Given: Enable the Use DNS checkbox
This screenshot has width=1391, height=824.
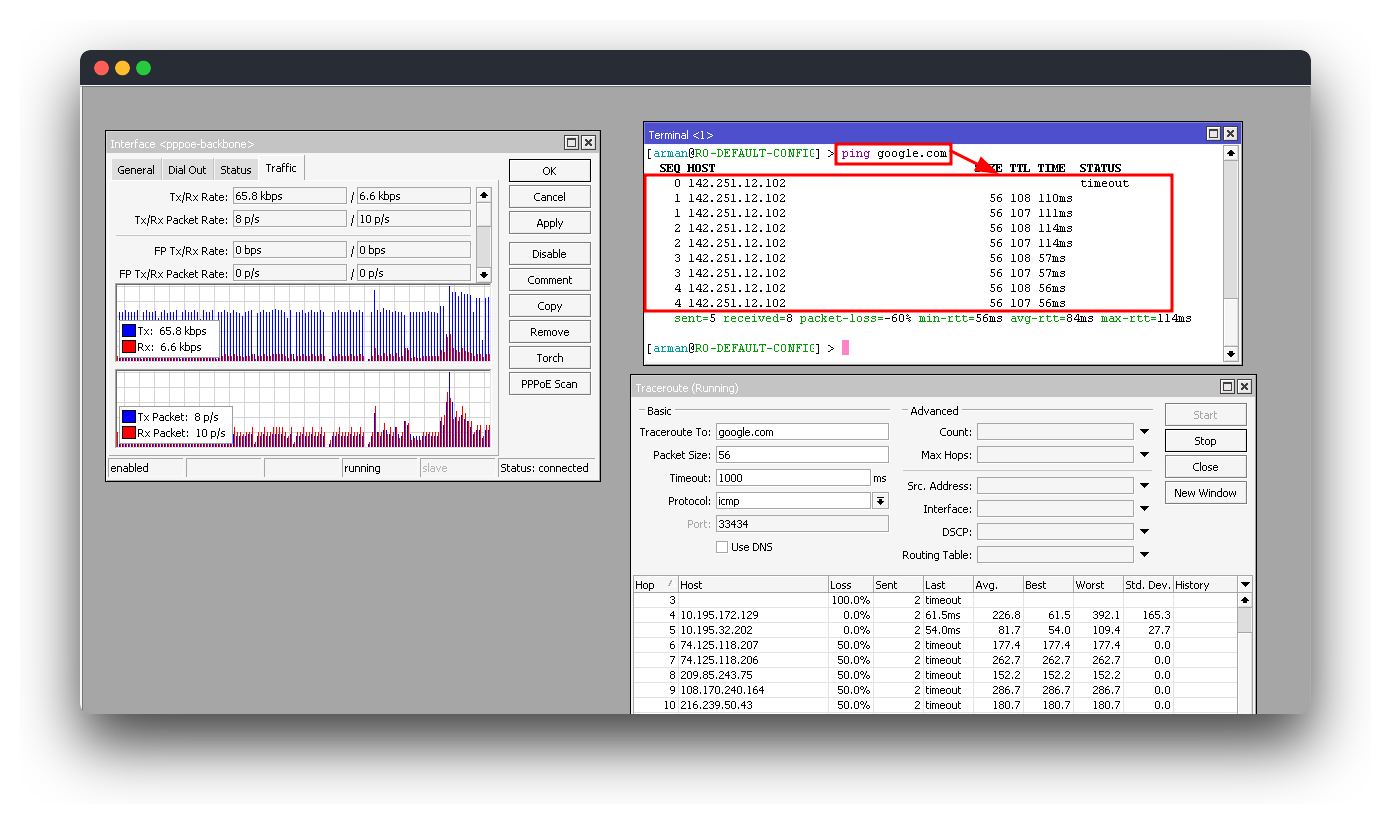Looking at the screenshot, I should pyautogui.click(x=721, y=546).
